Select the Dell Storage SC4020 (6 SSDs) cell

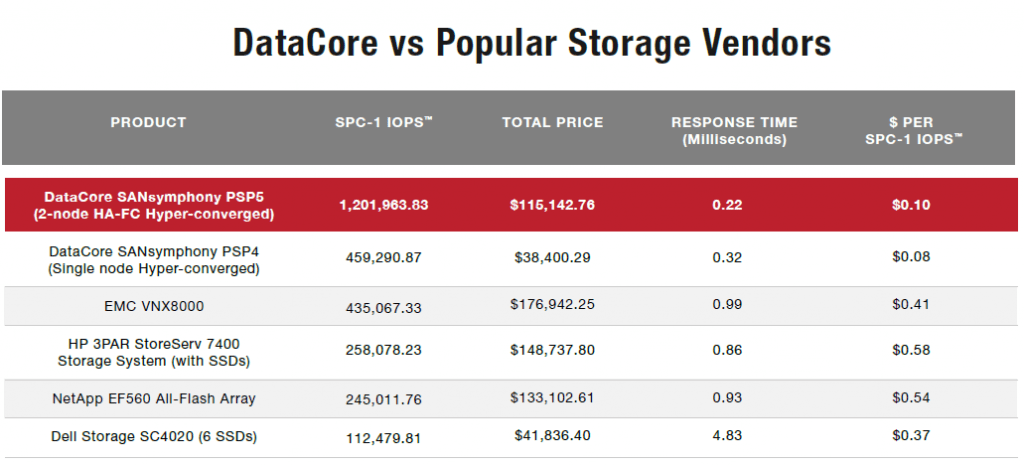[x=154, y=436]
